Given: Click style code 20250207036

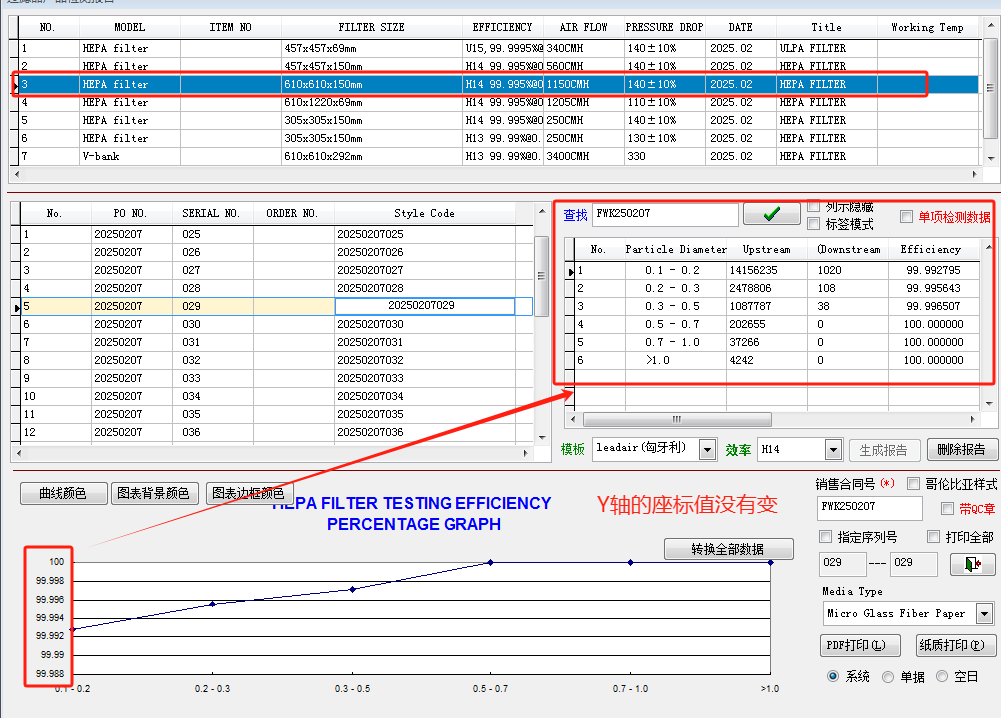Looking at the screenshot, I should pos(425,432).
